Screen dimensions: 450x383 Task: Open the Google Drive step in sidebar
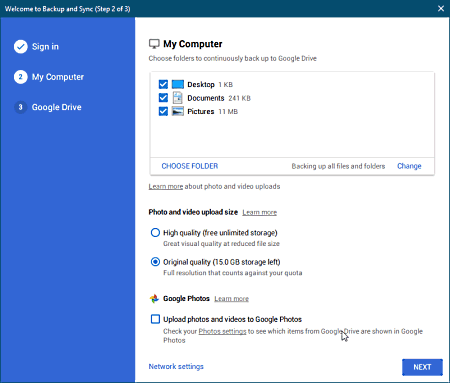pos(57,107)
